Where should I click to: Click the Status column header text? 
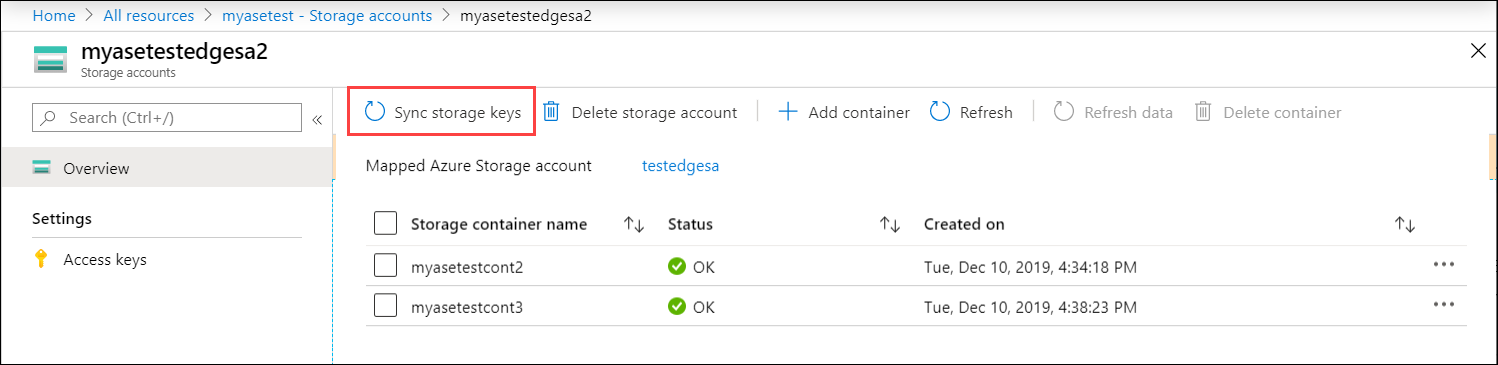[x=690, y=224]
